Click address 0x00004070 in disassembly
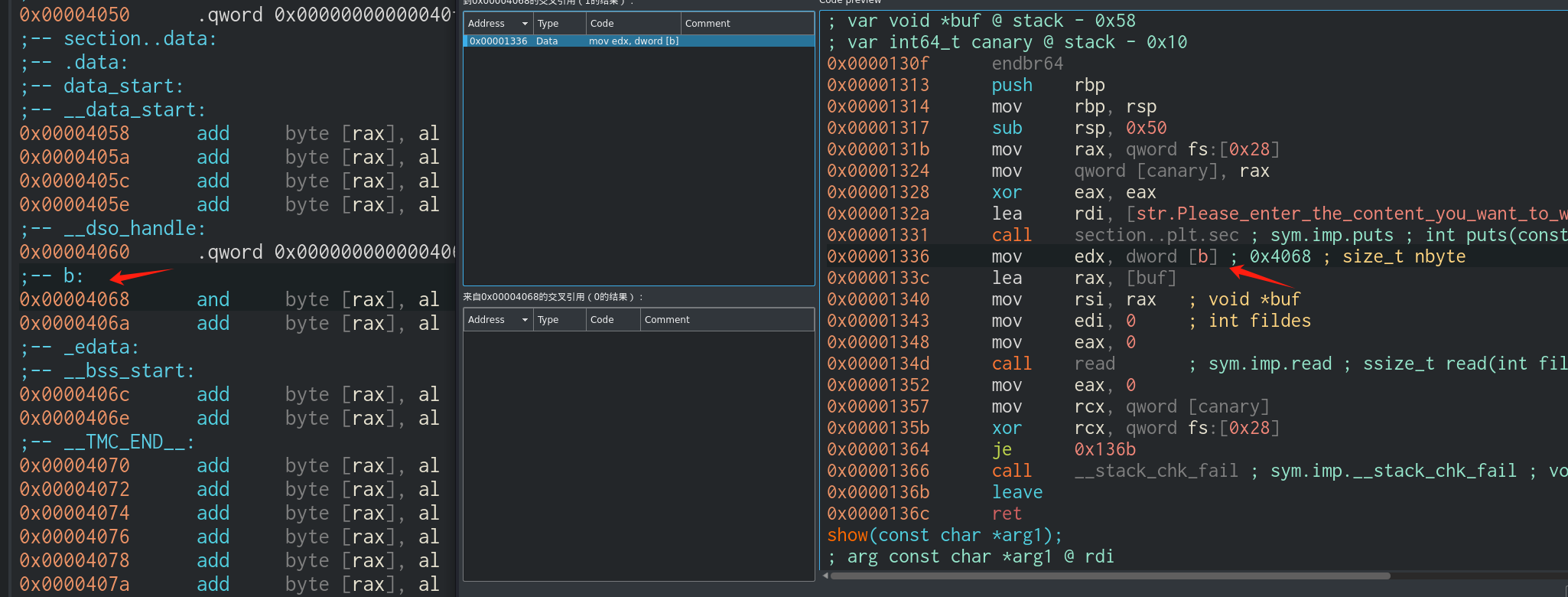Image resolution: width=1568 pixels, height=597 pixels. coord(75,465)
